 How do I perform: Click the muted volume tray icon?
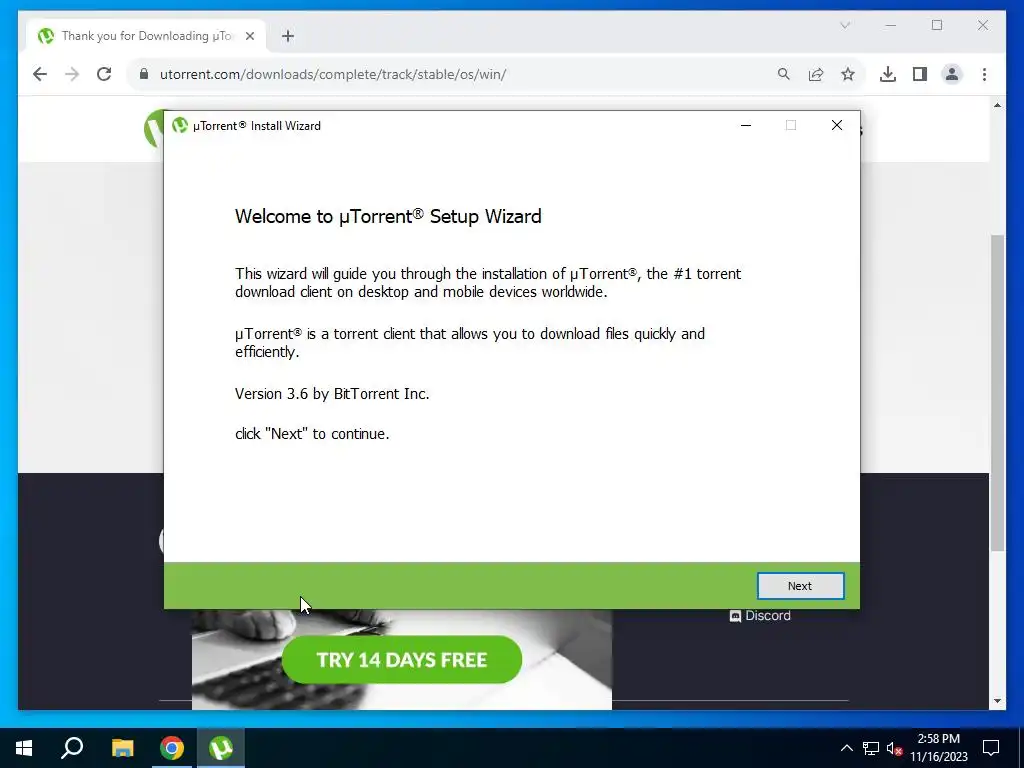895,748
